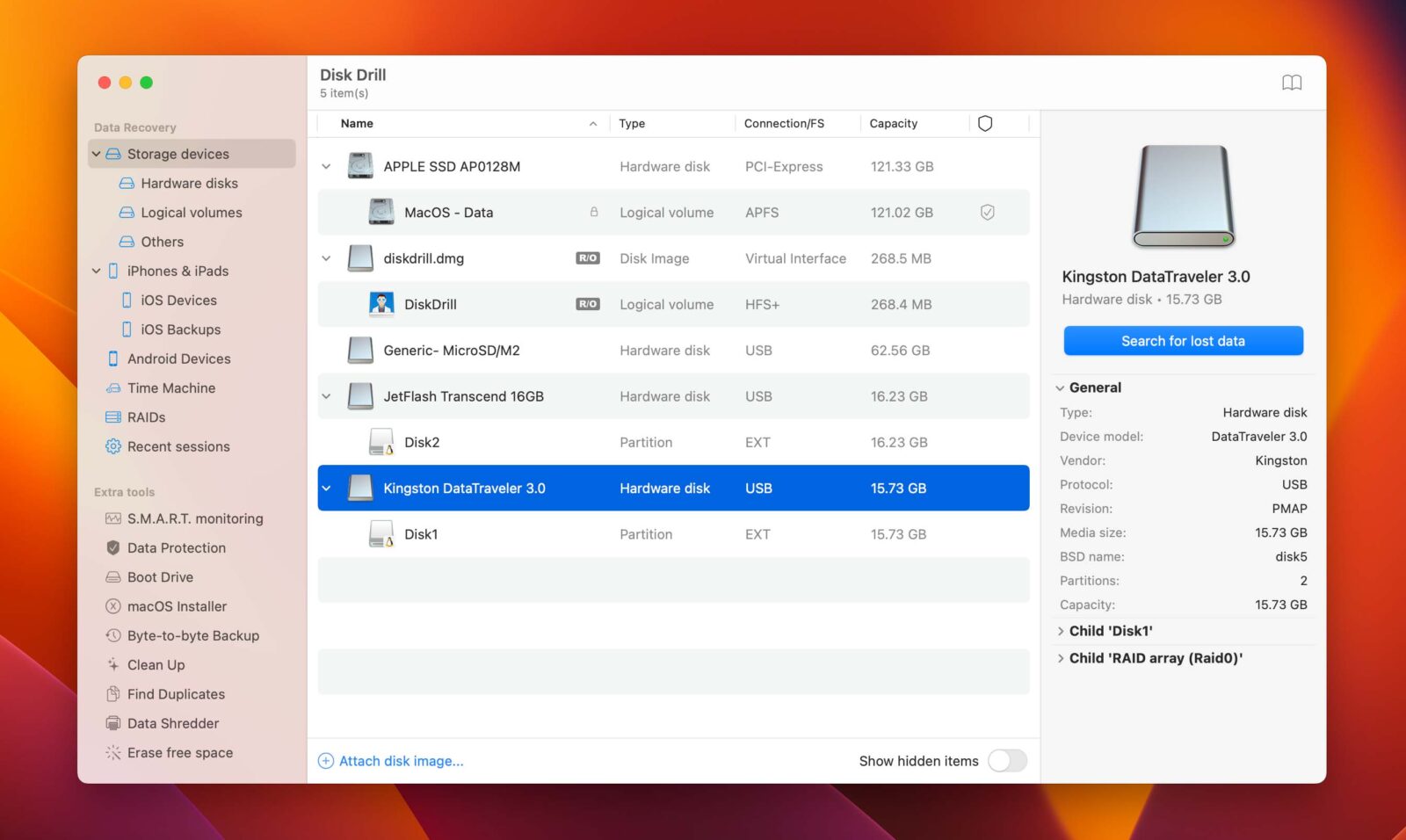The height and width of the screenshot is (840, 1406).
Task: Click the shield column header icon
Action: tap(985, 124)
